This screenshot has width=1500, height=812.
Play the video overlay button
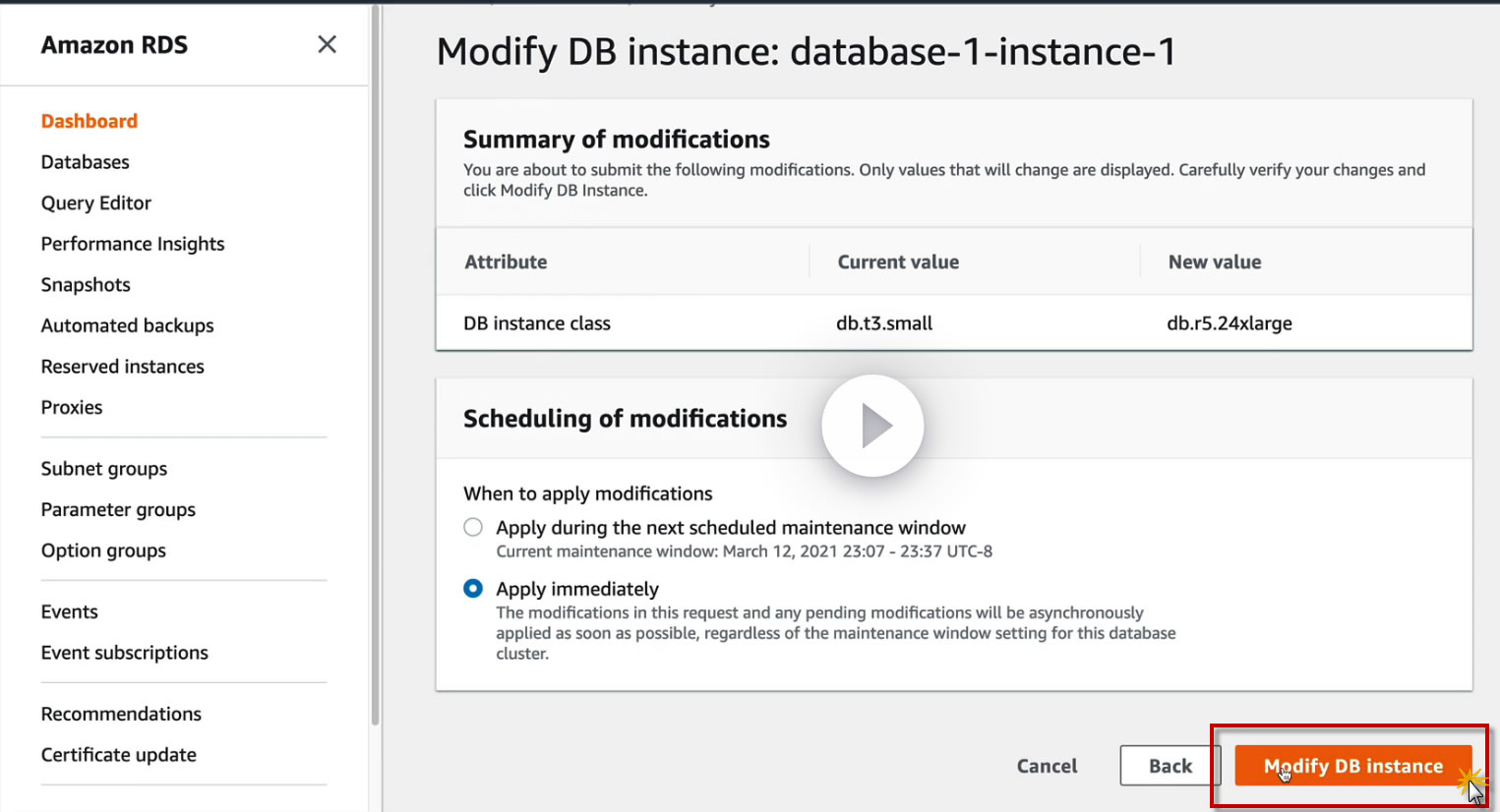(872, 426)
